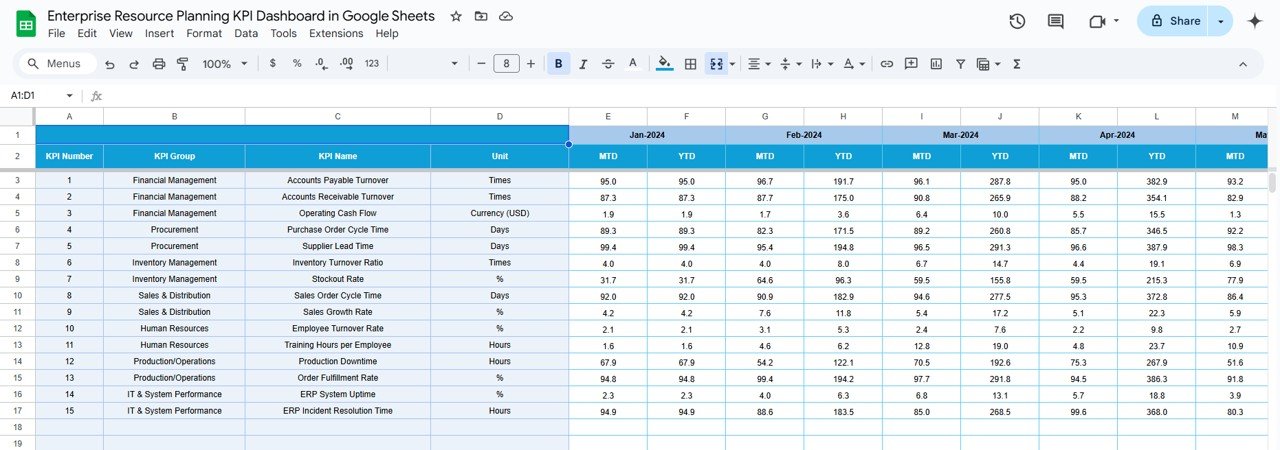
Task: Select column C header
Action: click(338, 116)
